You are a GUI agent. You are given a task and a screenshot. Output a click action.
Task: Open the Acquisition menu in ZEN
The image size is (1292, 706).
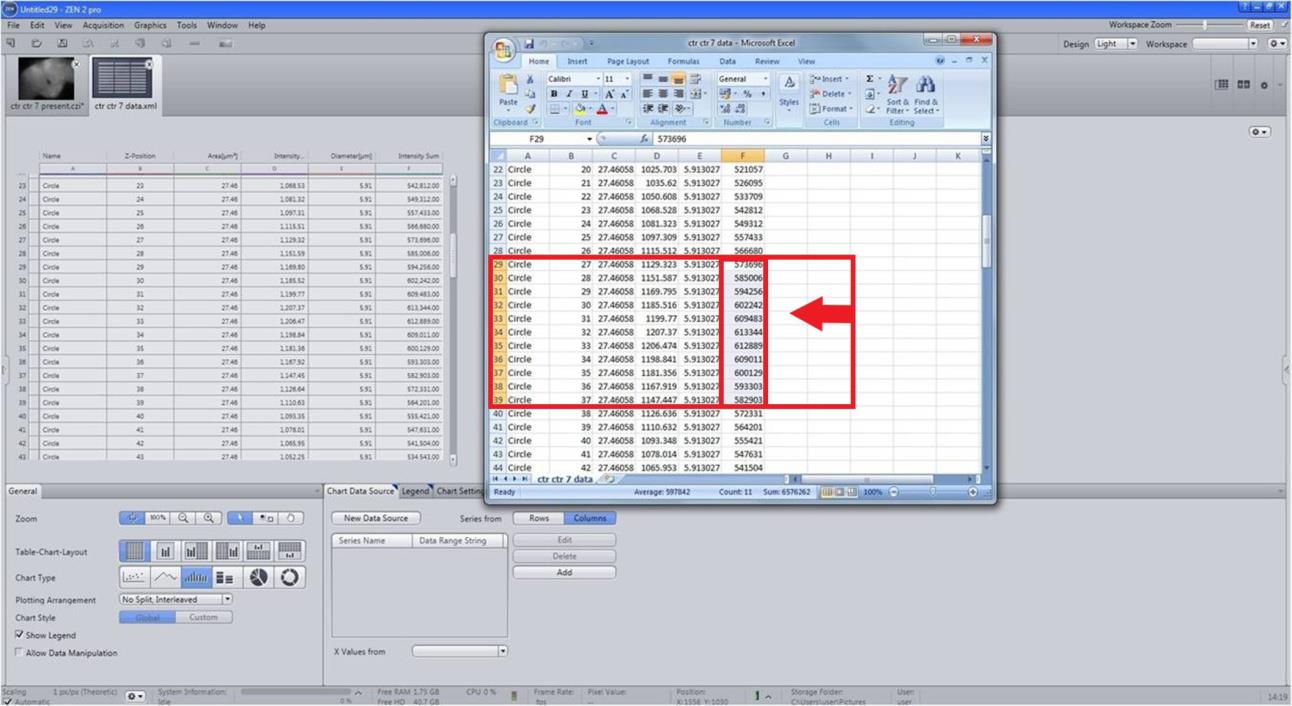click(x=104, y=25)
